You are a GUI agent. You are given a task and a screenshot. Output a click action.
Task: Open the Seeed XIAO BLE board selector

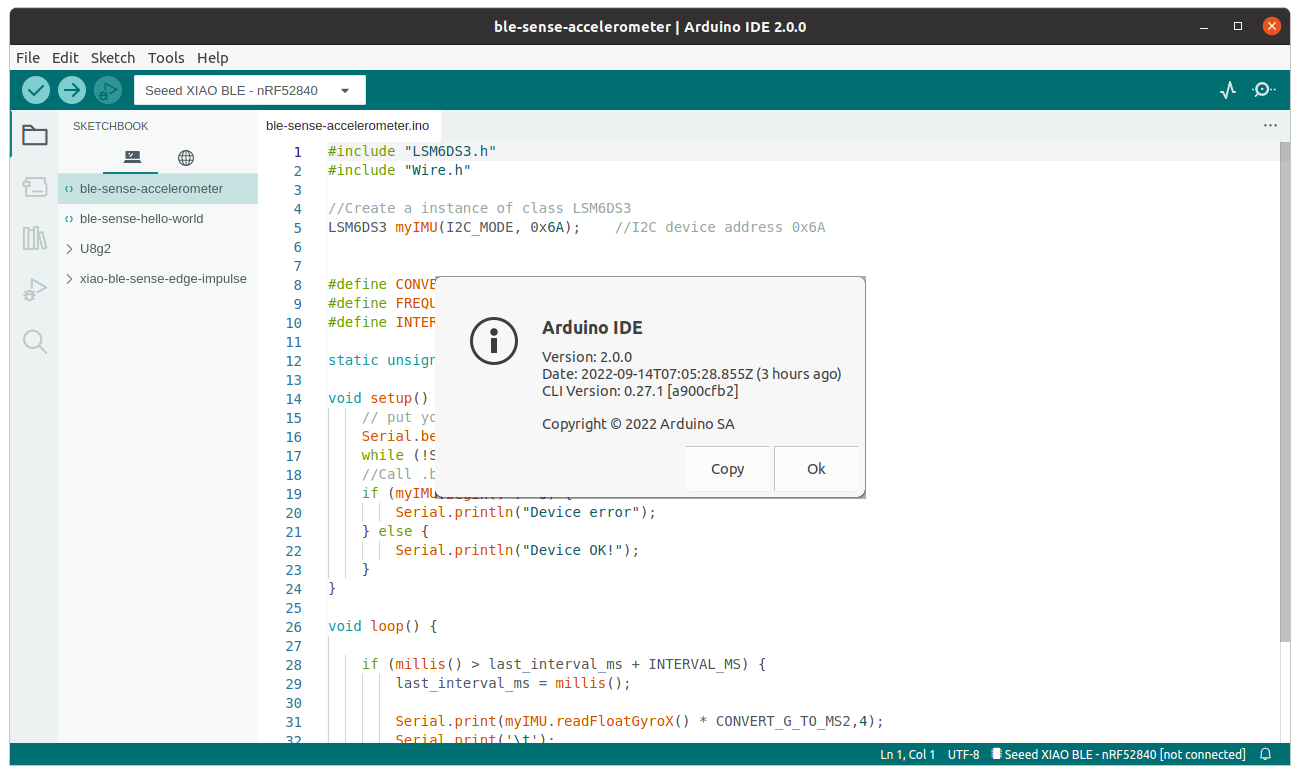coord(249,89)
